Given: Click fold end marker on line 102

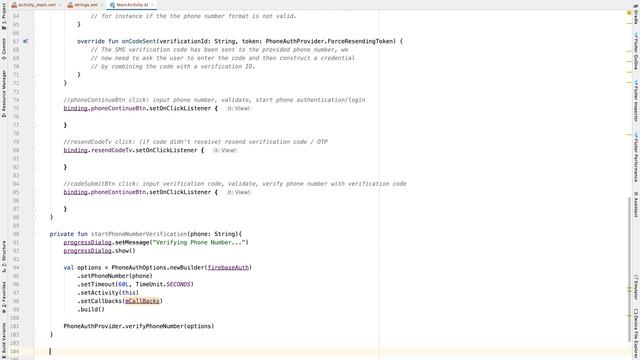Looking at the screenshot, I should [x=35, y=335].
